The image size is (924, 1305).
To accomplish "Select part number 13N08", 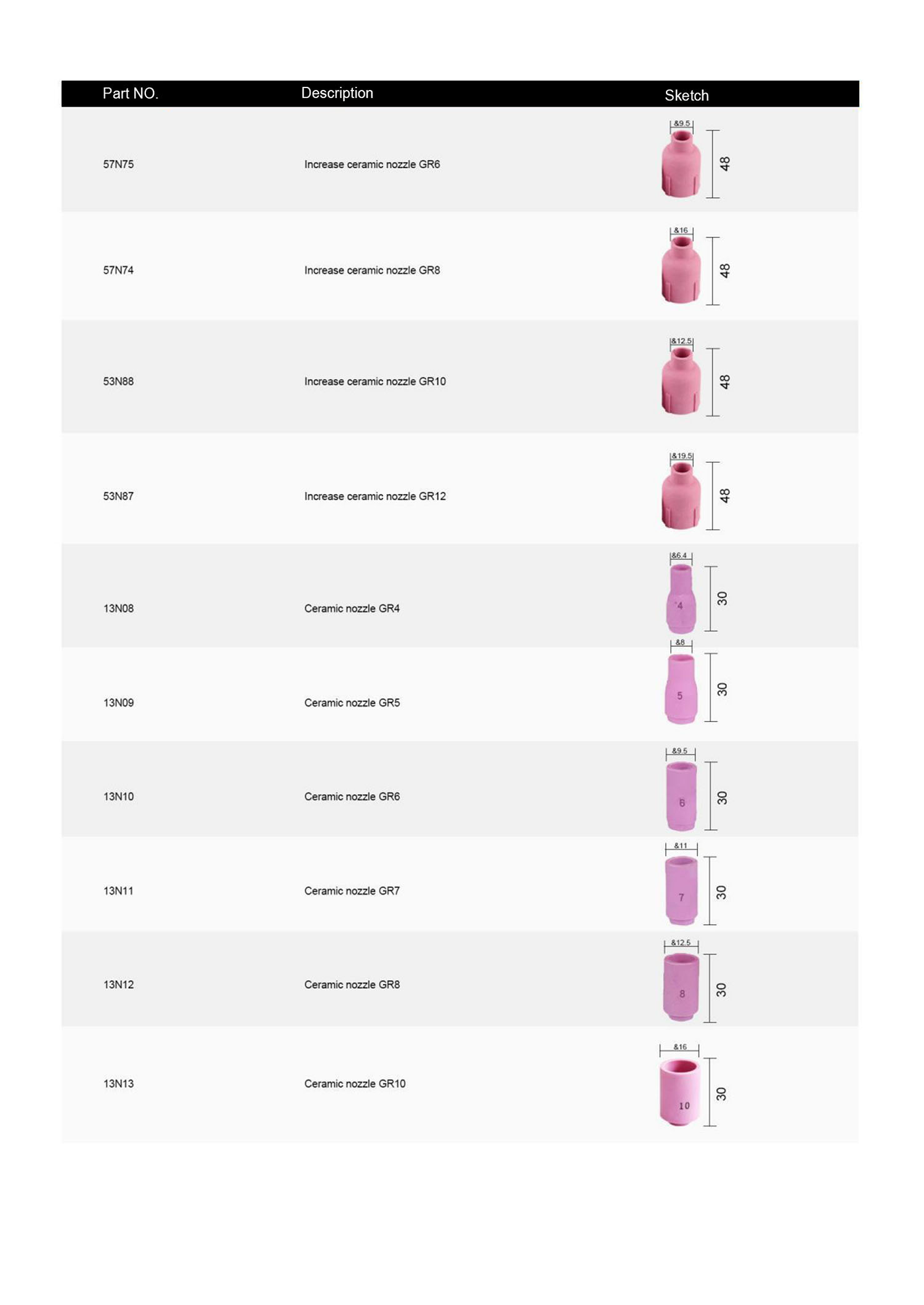I will click(118, 609).
